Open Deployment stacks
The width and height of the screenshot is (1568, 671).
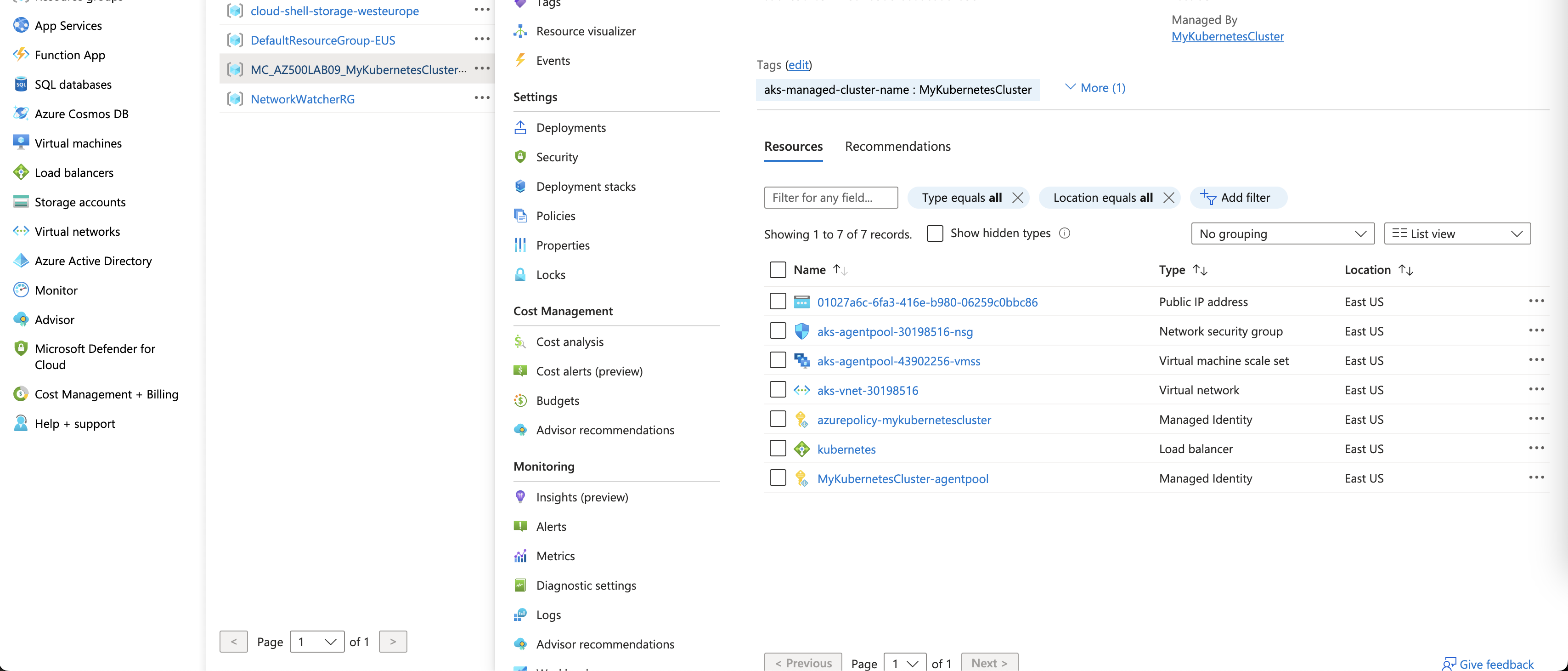tap(586, 186)
